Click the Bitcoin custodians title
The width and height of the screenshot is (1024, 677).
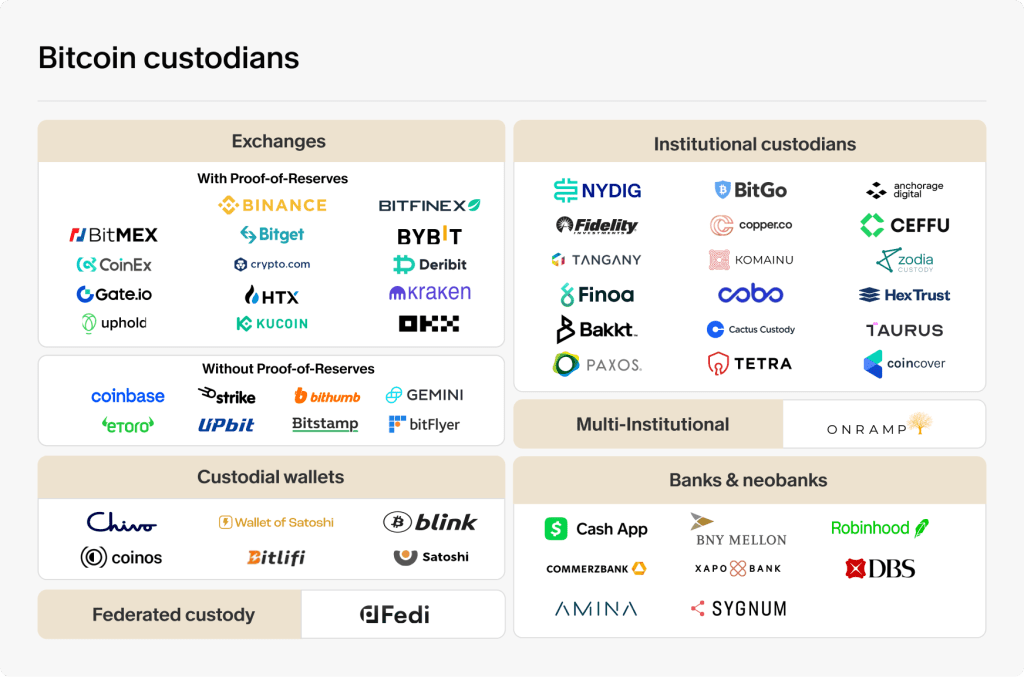click(x=168, y=57)
